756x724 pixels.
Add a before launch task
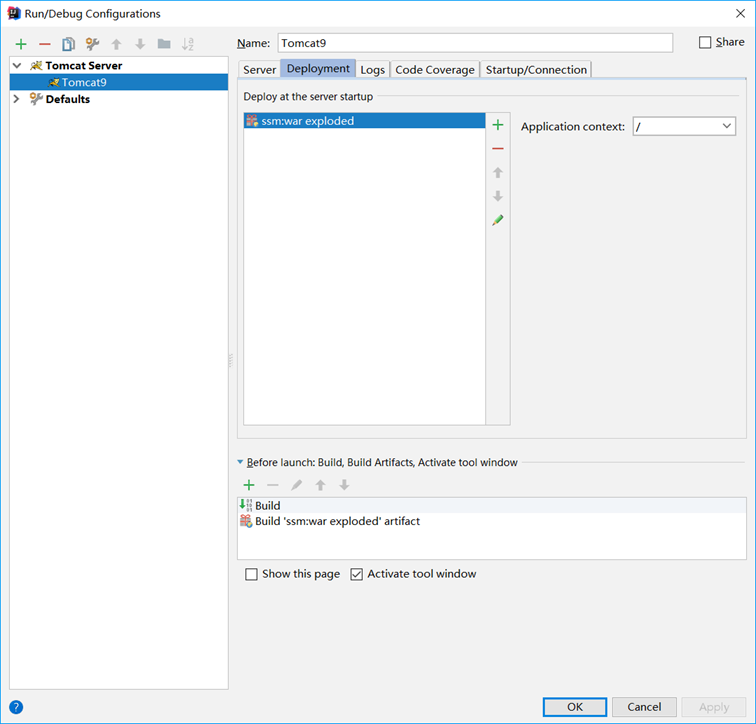pyautogui.click(x=249, y=485)
